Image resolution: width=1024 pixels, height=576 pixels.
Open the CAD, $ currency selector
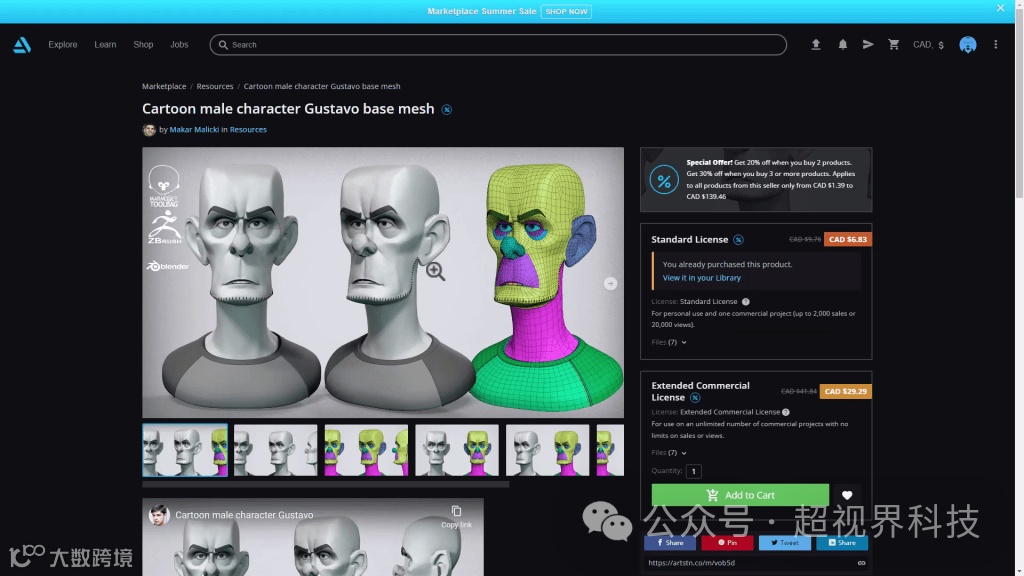click(928, 44)
